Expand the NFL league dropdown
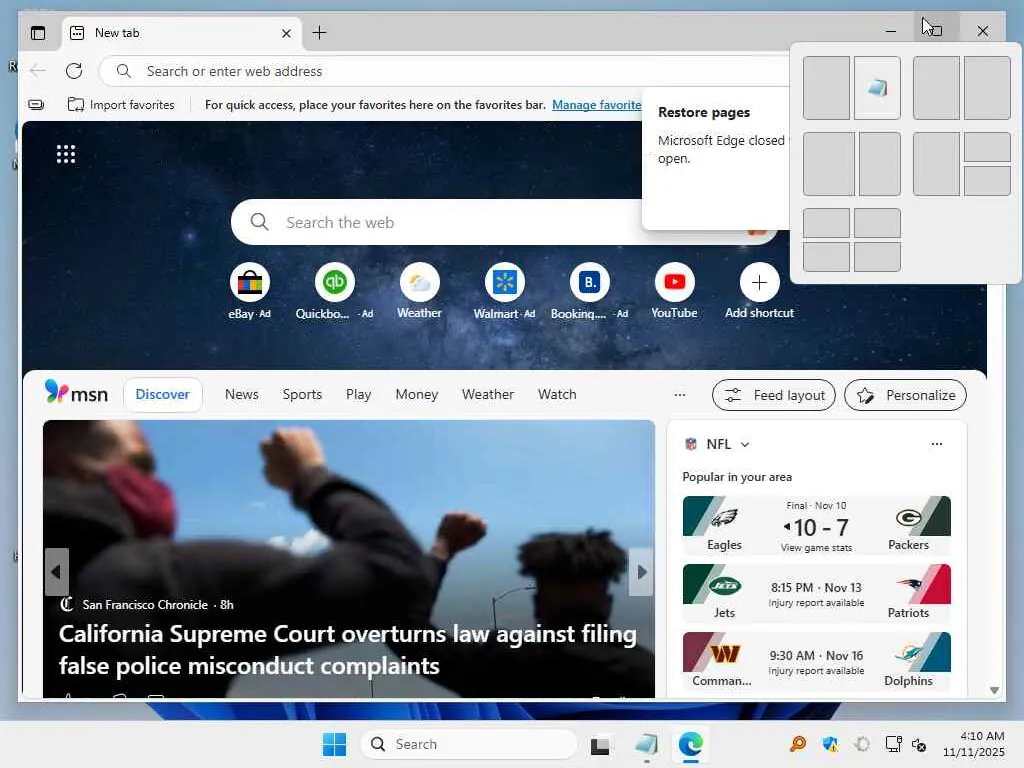Viewport: 1024px width, 768px height. (x=744, y=444)
